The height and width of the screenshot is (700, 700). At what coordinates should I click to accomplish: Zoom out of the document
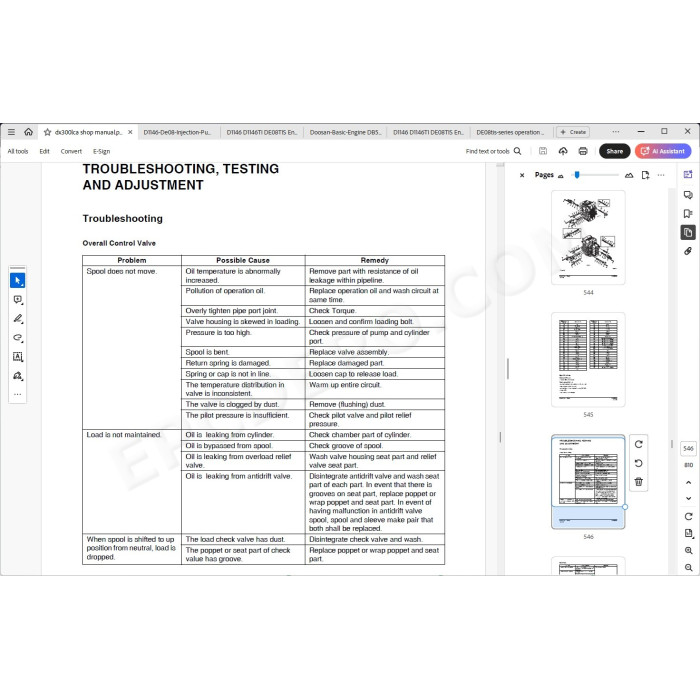[688, 567]
